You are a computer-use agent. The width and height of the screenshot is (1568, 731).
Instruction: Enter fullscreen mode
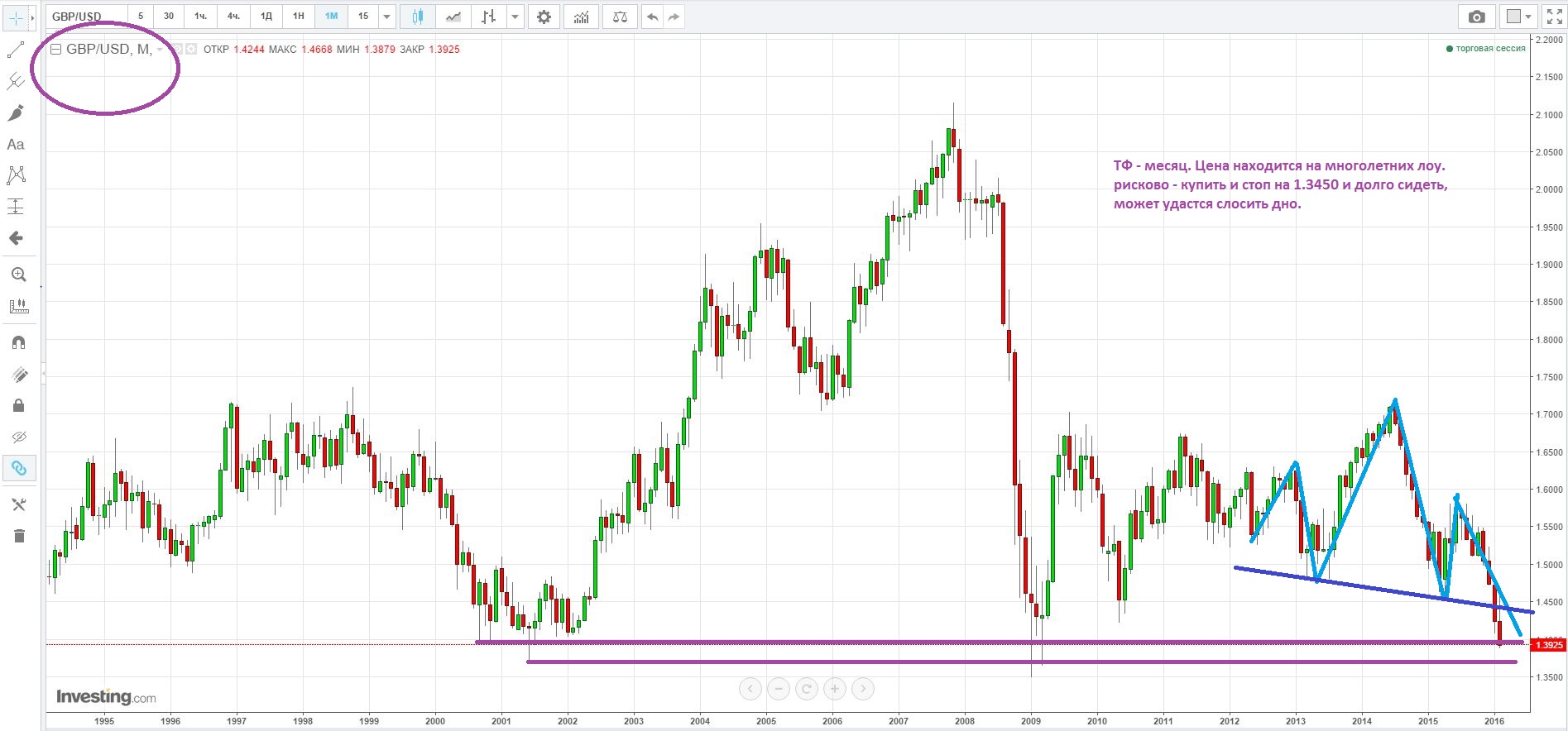pyautogui.click(x=1554, y=17)
